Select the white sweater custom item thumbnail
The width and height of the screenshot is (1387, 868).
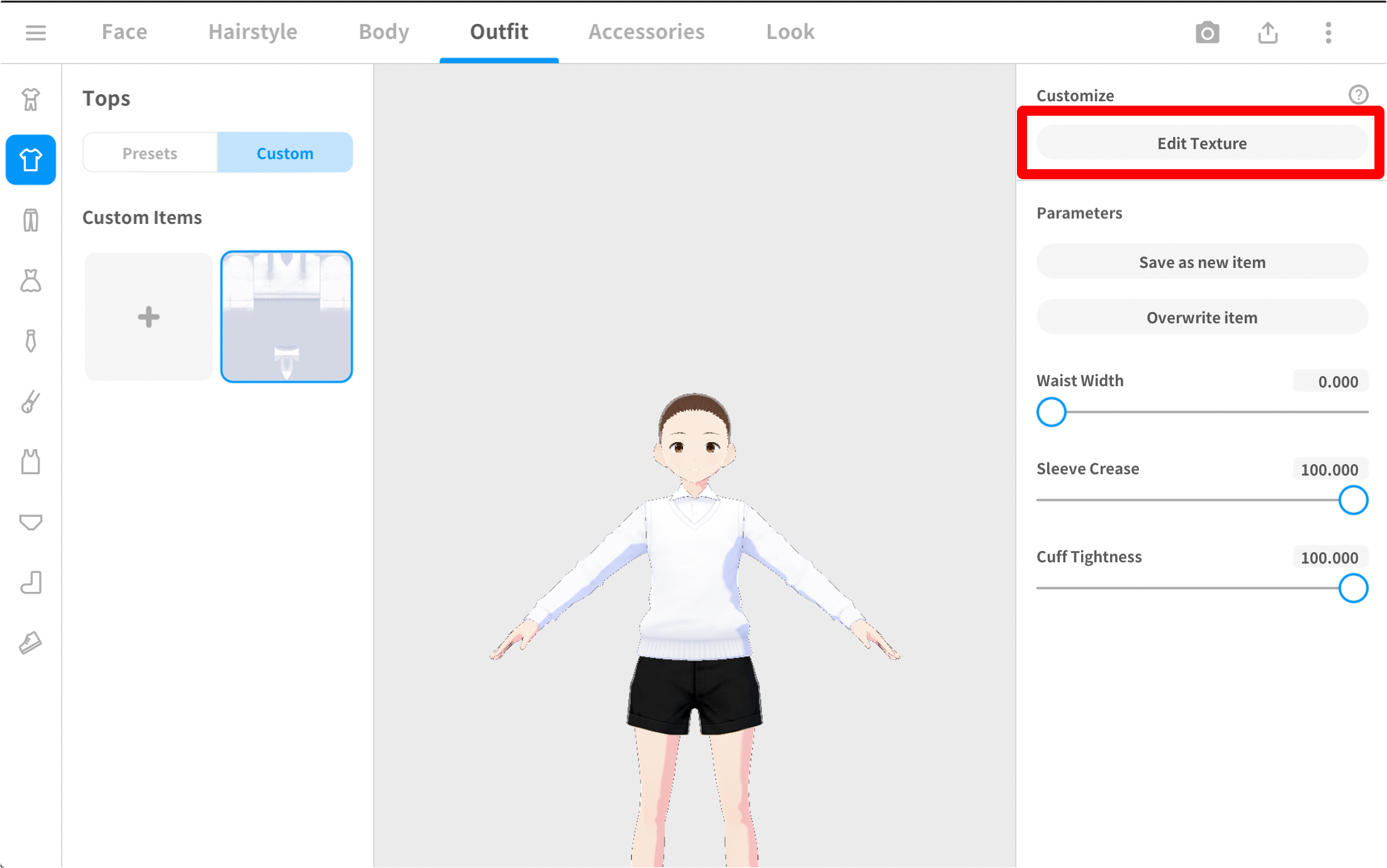click(x=286, y=317)
